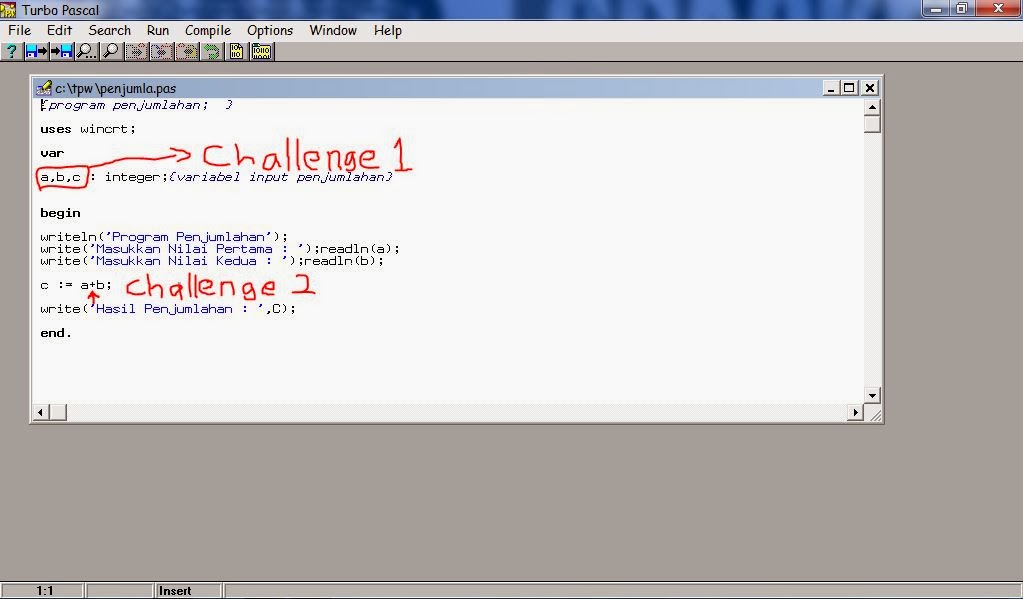The width and height of the screenshot is (1023, 599).
Task: Run a build with the make icon
Action: coord(262,50)
